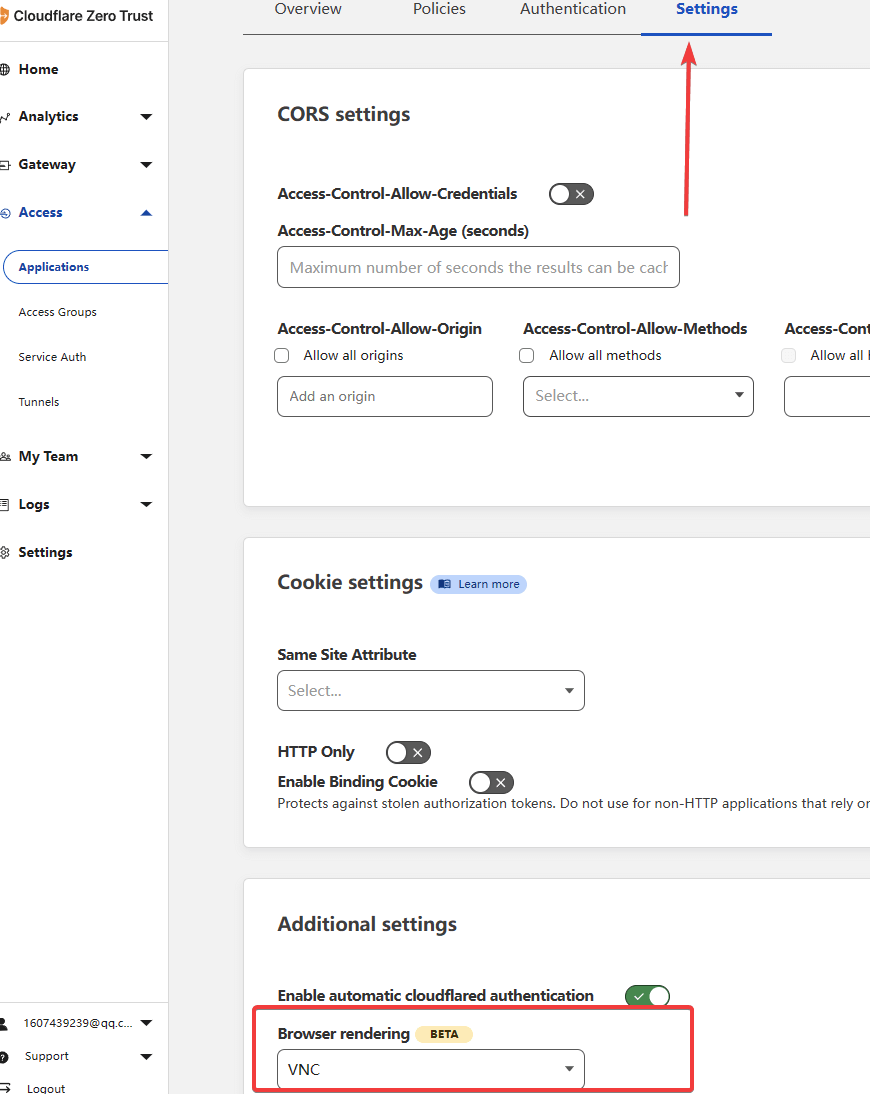
Task: Click the Cloudflare Zero Trust logo icon
Action: pyautogui.click(x=4, y=16)
